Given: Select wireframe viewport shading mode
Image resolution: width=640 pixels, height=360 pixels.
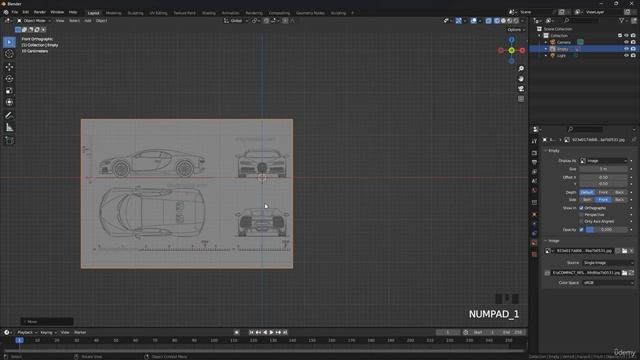Looking at the screenshot, I should point(497,20).
